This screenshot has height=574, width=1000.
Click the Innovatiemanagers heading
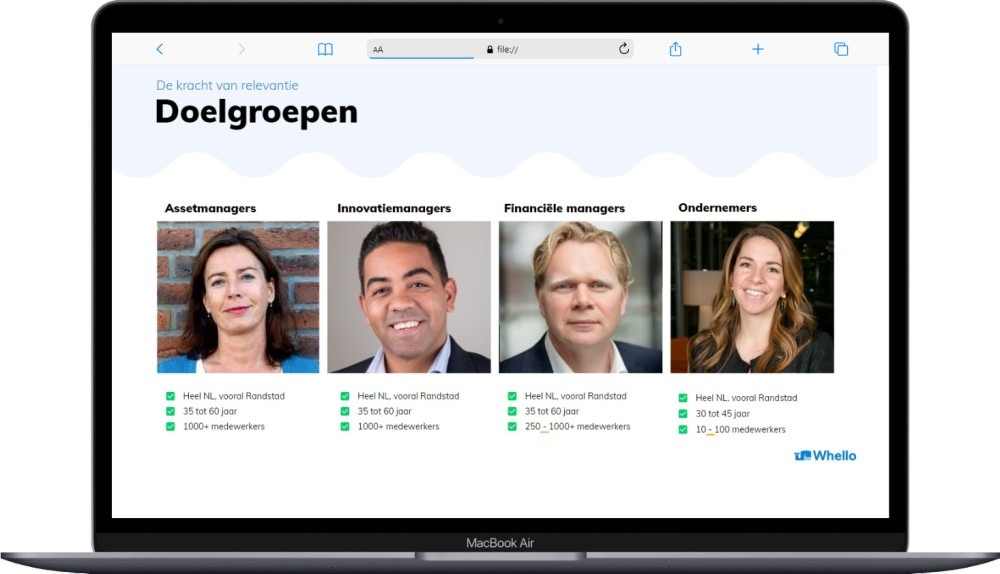(394, 208)
